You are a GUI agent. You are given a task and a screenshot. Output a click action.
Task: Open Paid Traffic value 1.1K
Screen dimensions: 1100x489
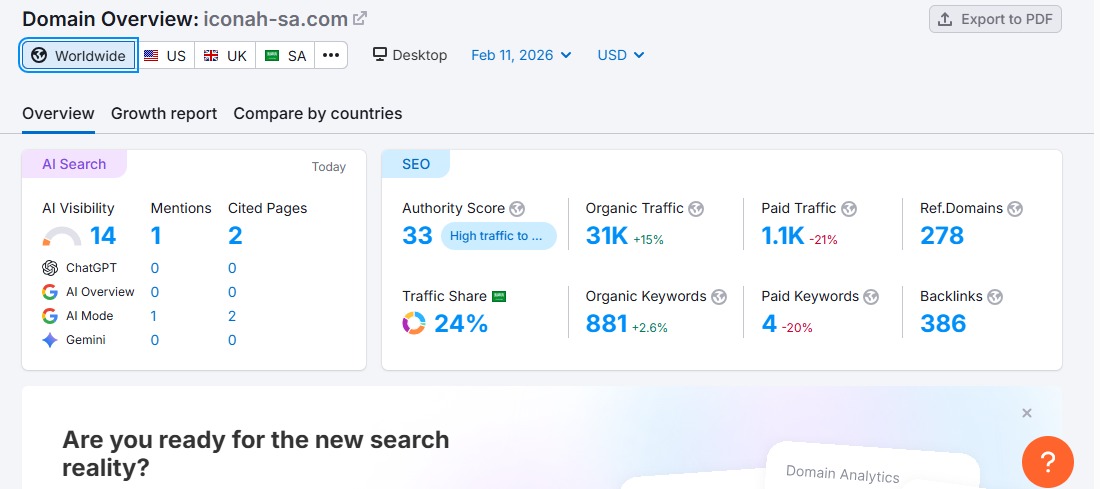[783, 236]
